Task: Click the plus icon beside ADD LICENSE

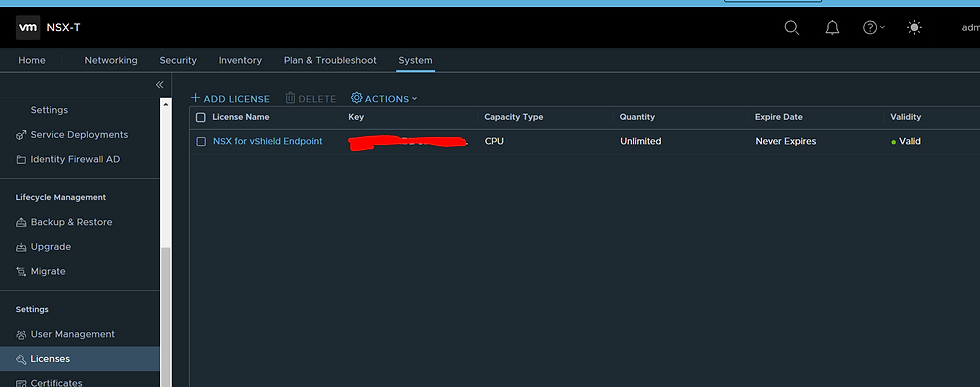Action: (195, 98)
